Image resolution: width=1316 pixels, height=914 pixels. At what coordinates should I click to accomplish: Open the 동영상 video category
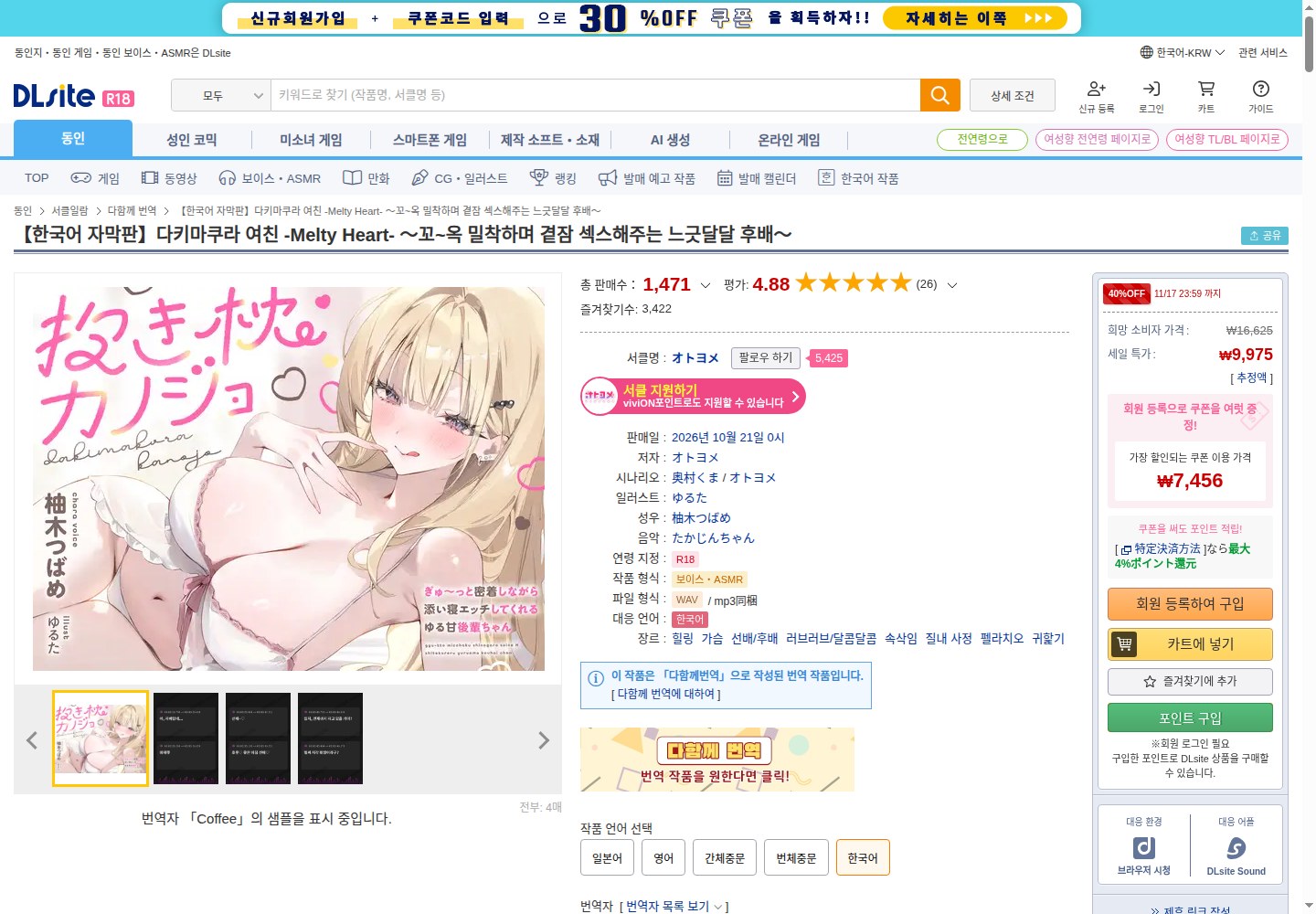point(169,178)
